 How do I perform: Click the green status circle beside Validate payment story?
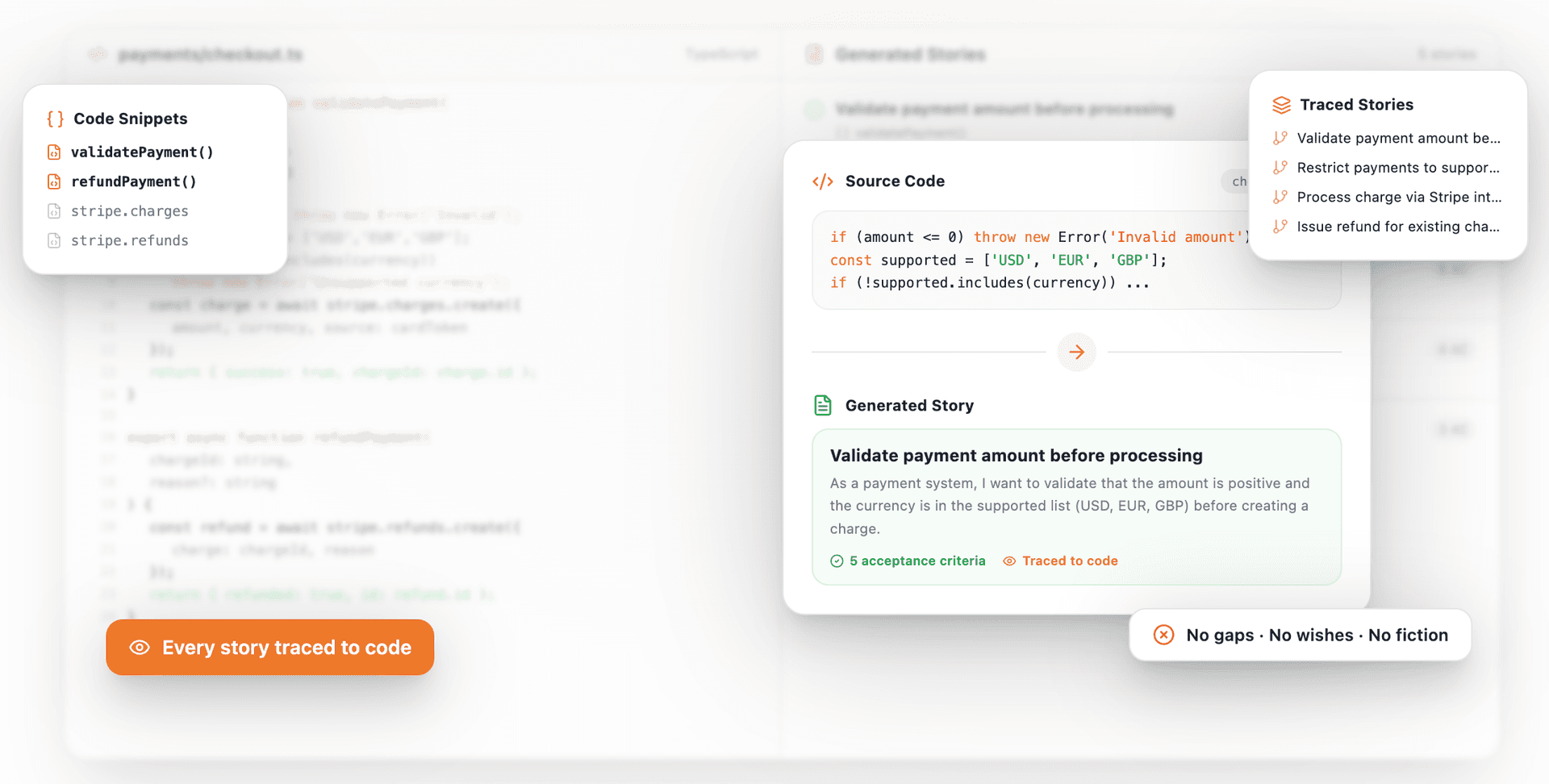coord(813,109)
